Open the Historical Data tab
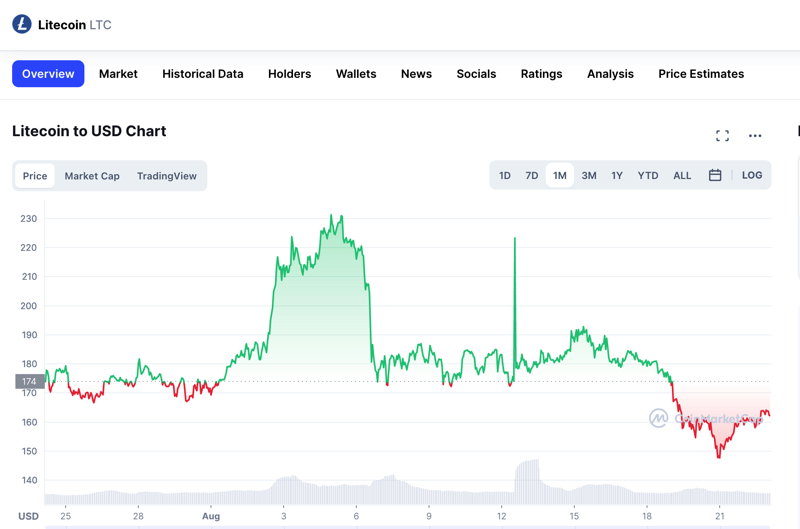This screenshot has height=529, width=800. pyautogui.click(x=203, y=74)
